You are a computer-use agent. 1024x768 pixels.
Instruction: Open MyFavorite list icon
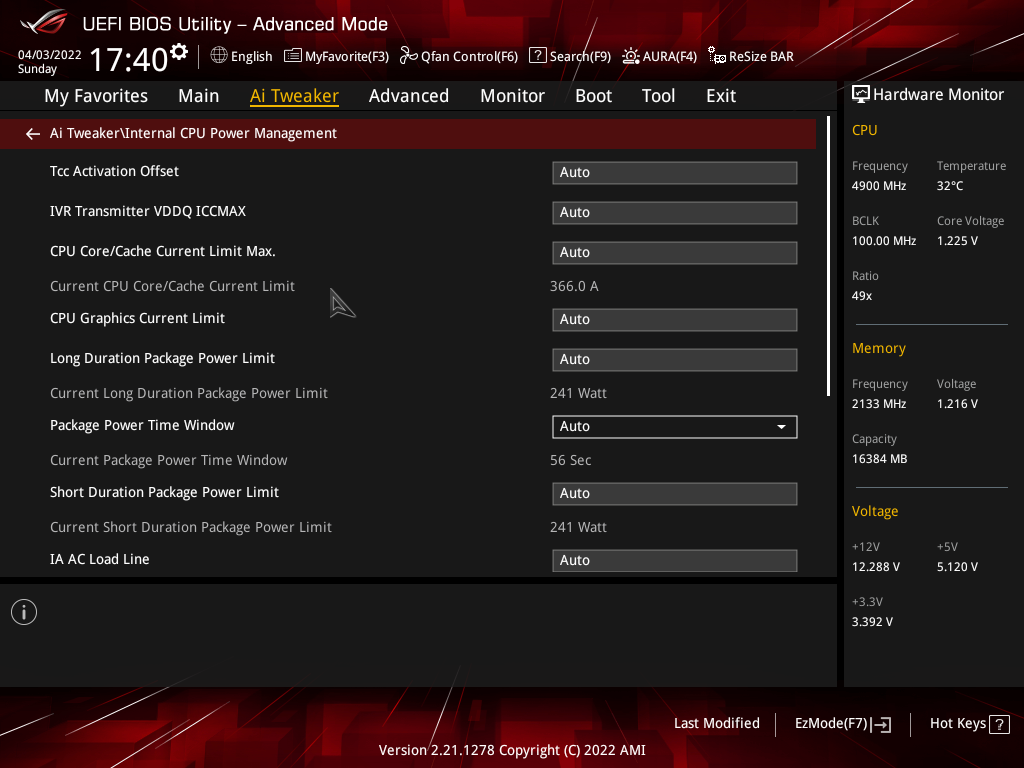click(293, 56)
